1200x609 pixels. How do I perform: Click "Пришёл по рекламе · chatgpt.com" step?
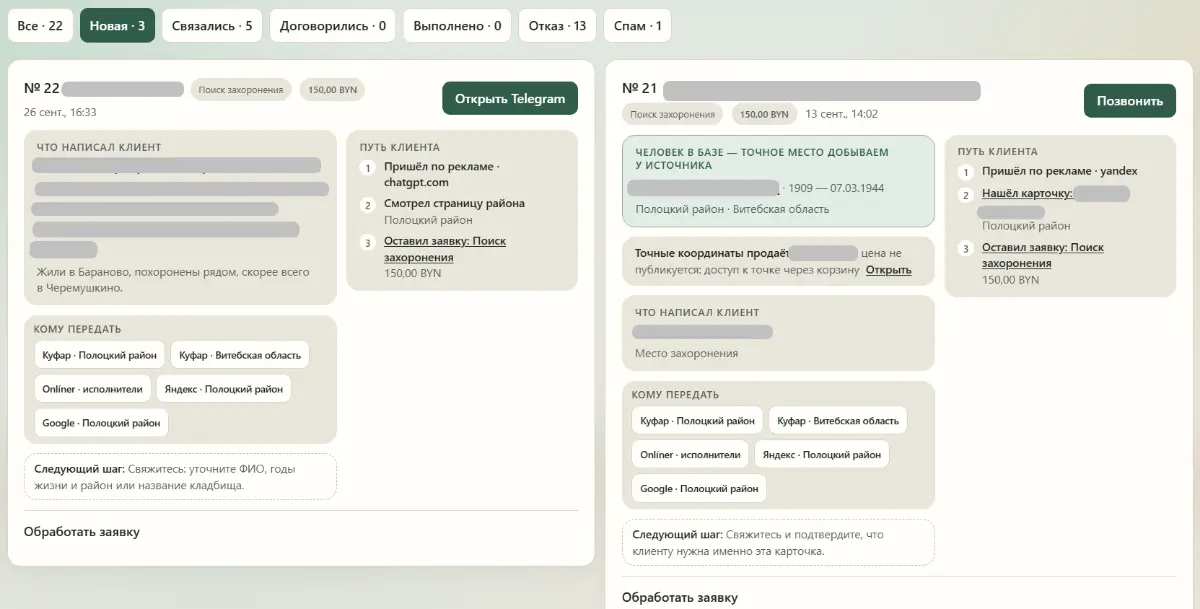point(441,175)
